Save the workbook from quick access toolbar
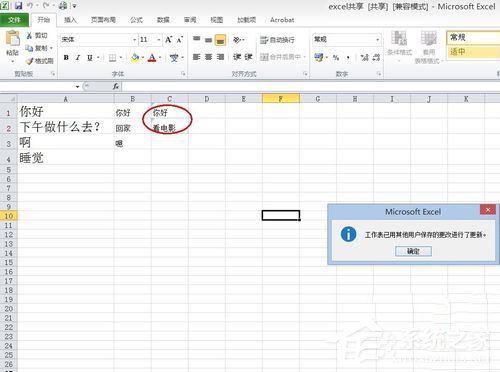 tap(18, 6)
